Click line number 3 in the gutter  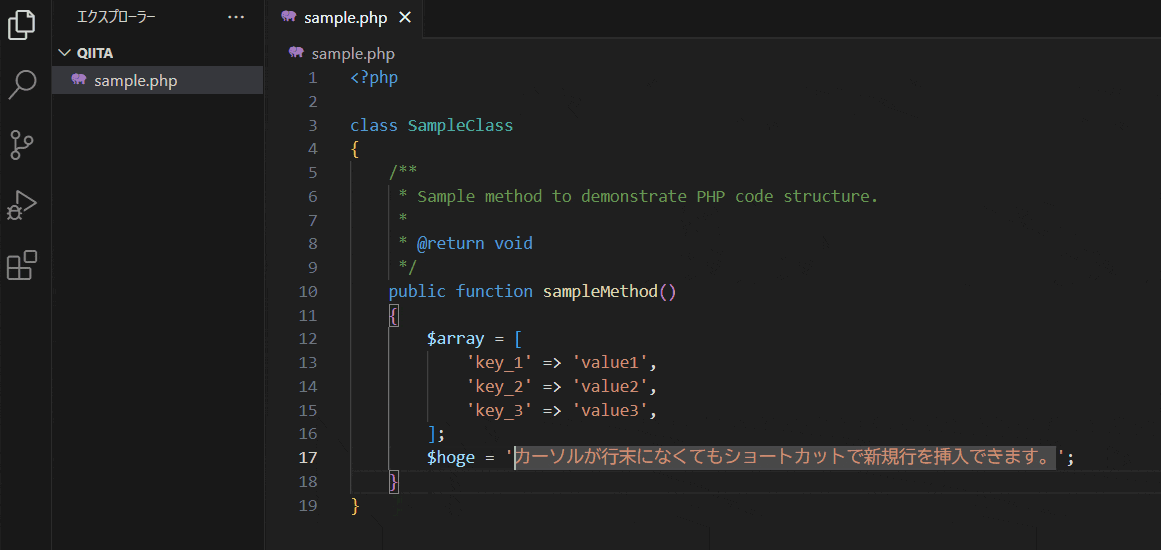tap(312, 125)
